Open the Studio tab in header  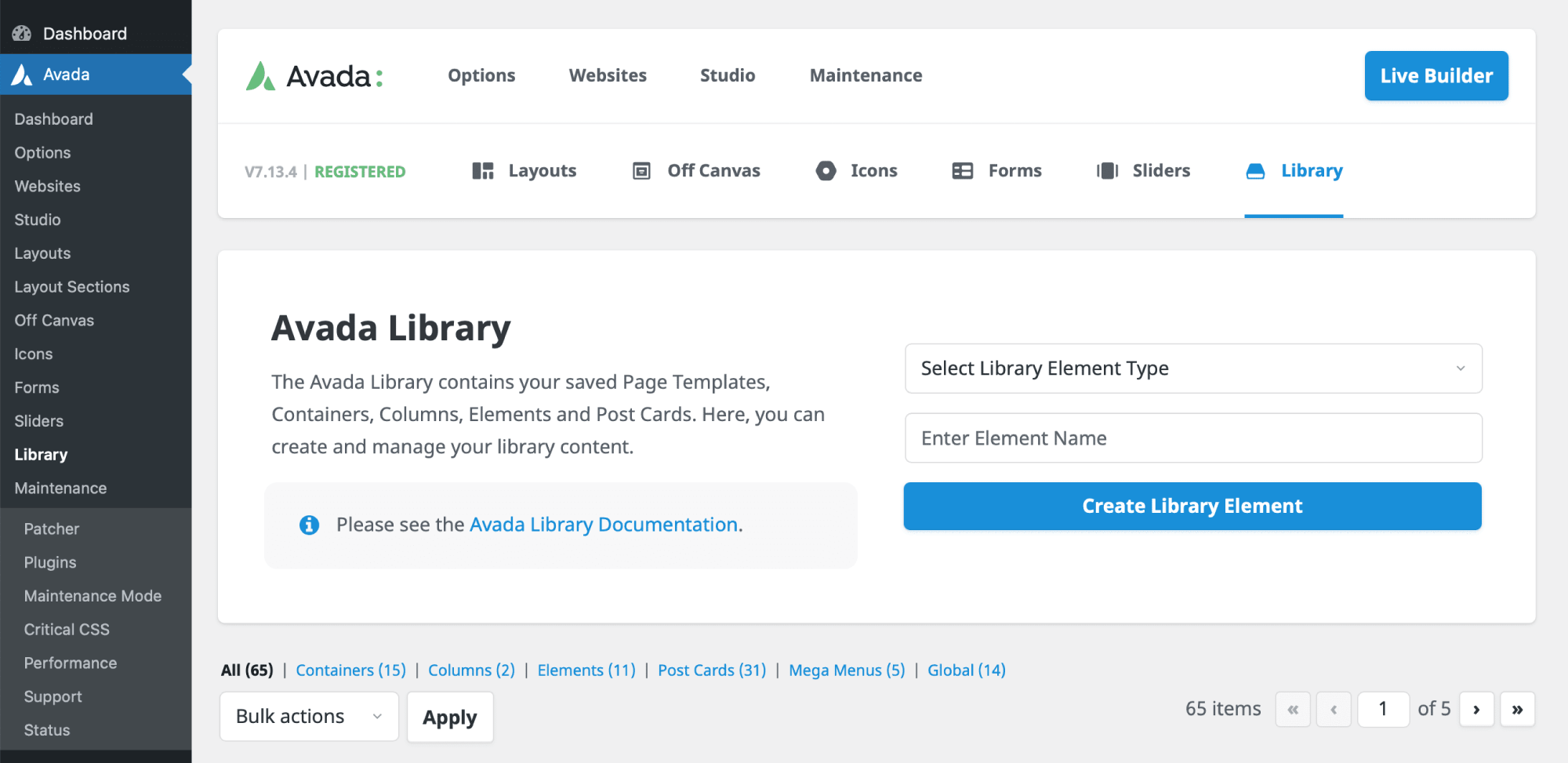coord(727,76)
